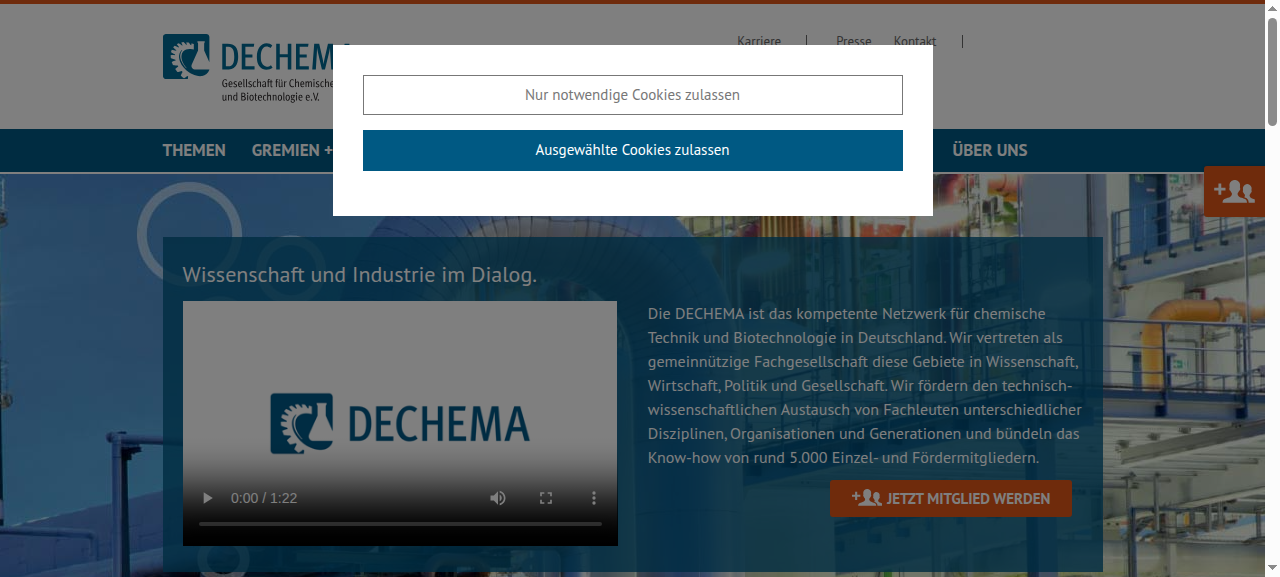
Task: Play the DECHEMA video
Action: click(208, 498)
